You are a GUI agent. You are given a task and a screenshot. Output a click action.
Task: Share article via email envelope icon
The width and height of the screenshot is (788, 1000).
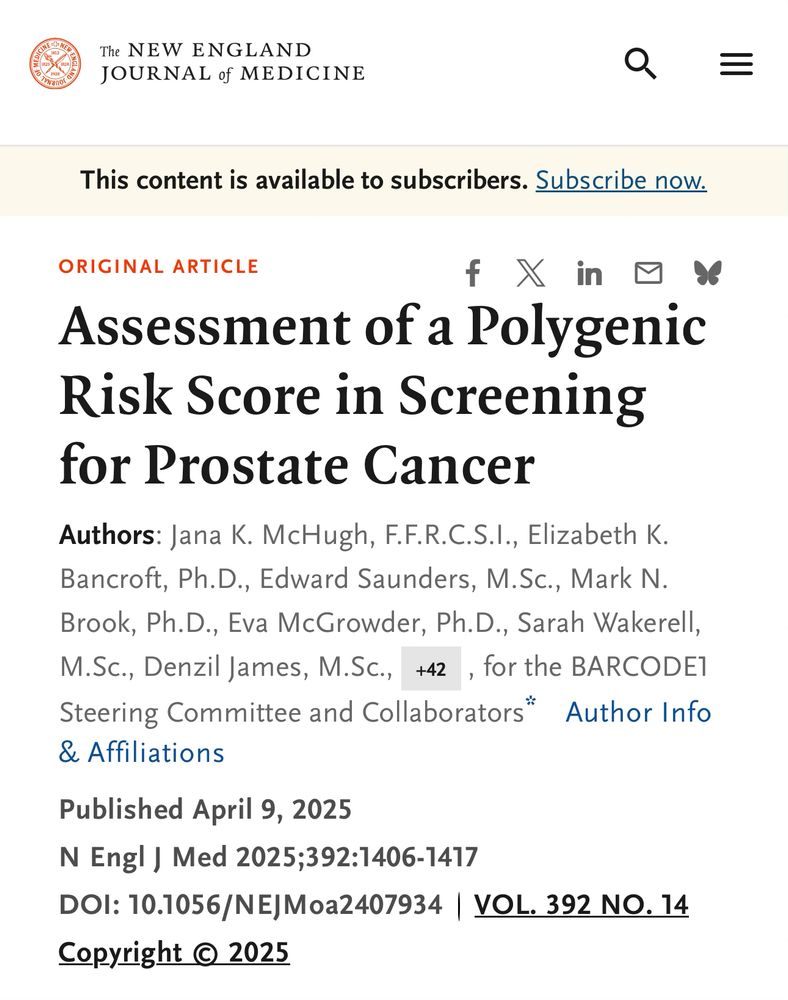click(648, 273)
